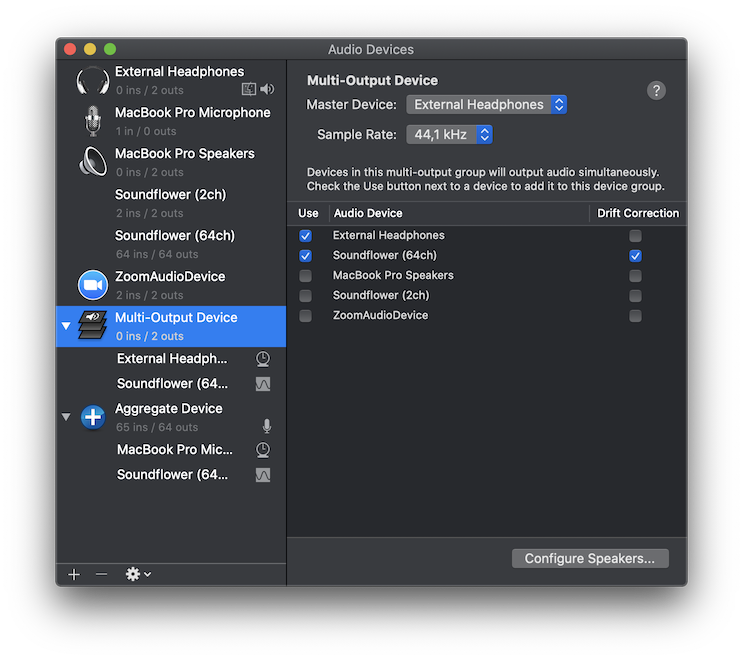
Task: Click the ZoomAudioDevice camera icon
Action: (x=93, y=285)
